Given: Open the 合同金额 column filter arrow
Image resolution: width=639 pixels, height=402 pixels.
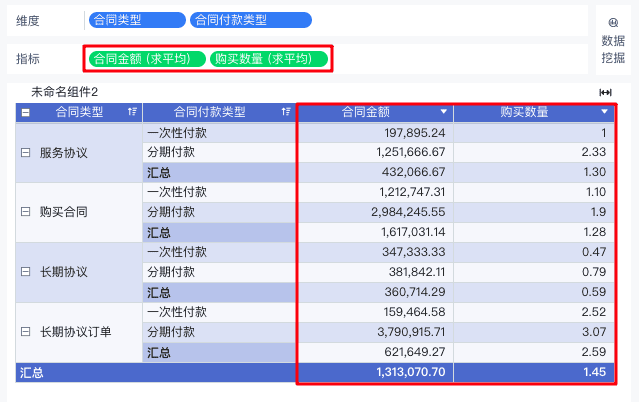Looking at the screenshot, I should [x=447, y=113].
